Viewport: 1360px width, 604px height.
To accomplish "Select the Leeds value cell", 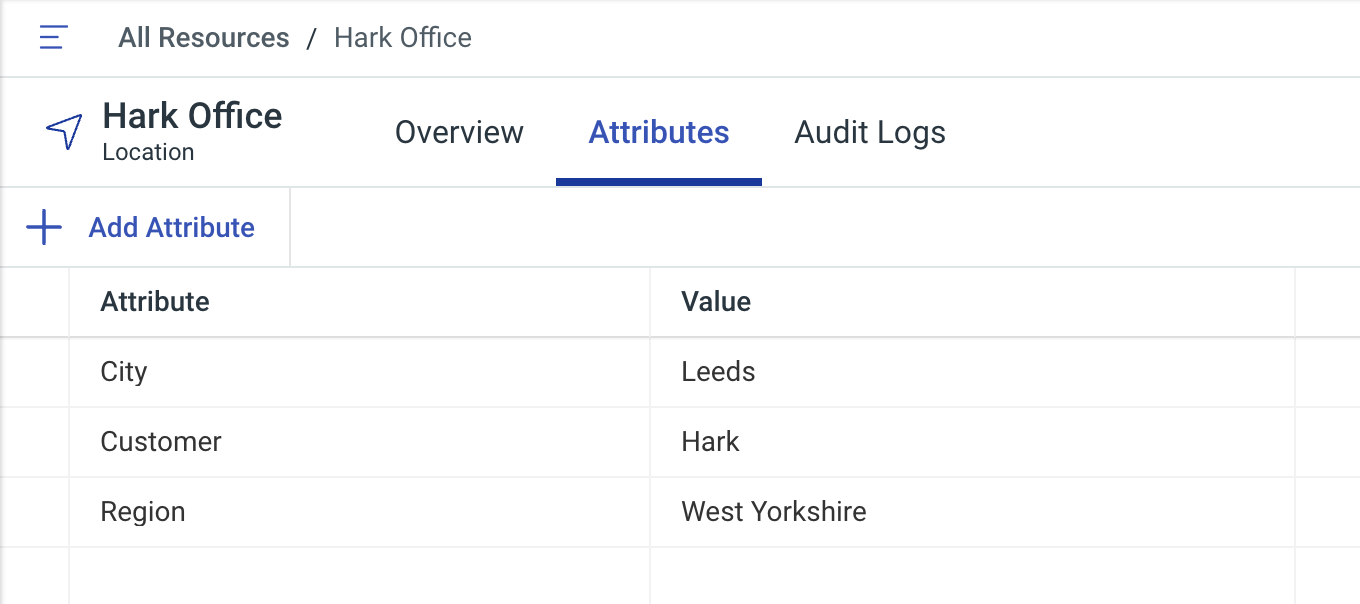I will (x=973, y=372).
